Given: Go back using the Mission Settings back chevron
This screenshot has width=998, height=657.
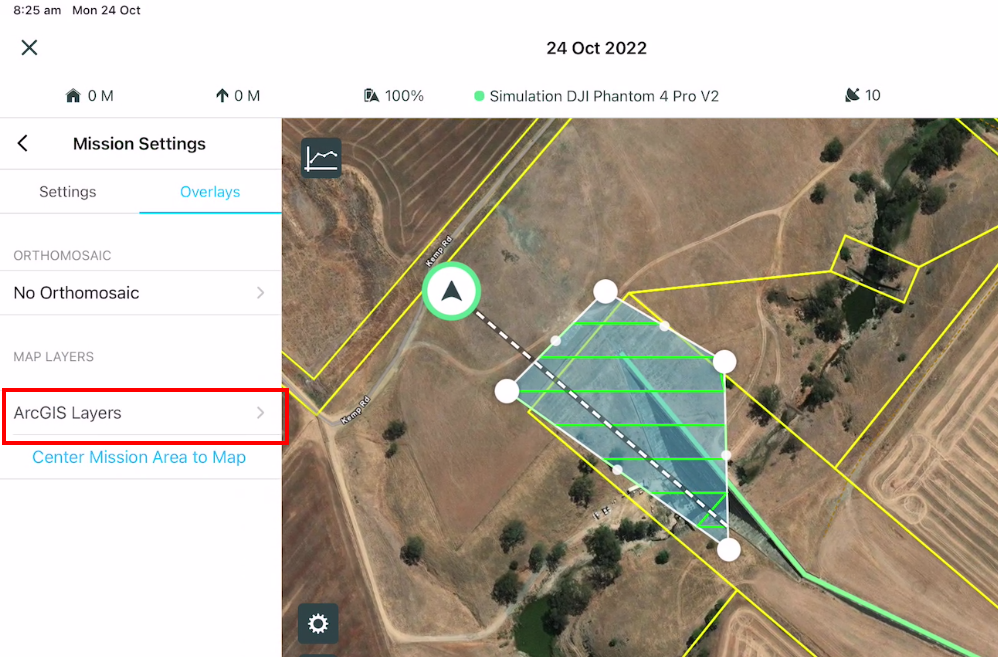Looking at the screenshot, I should pyautogui.click(x=22, y=143).
